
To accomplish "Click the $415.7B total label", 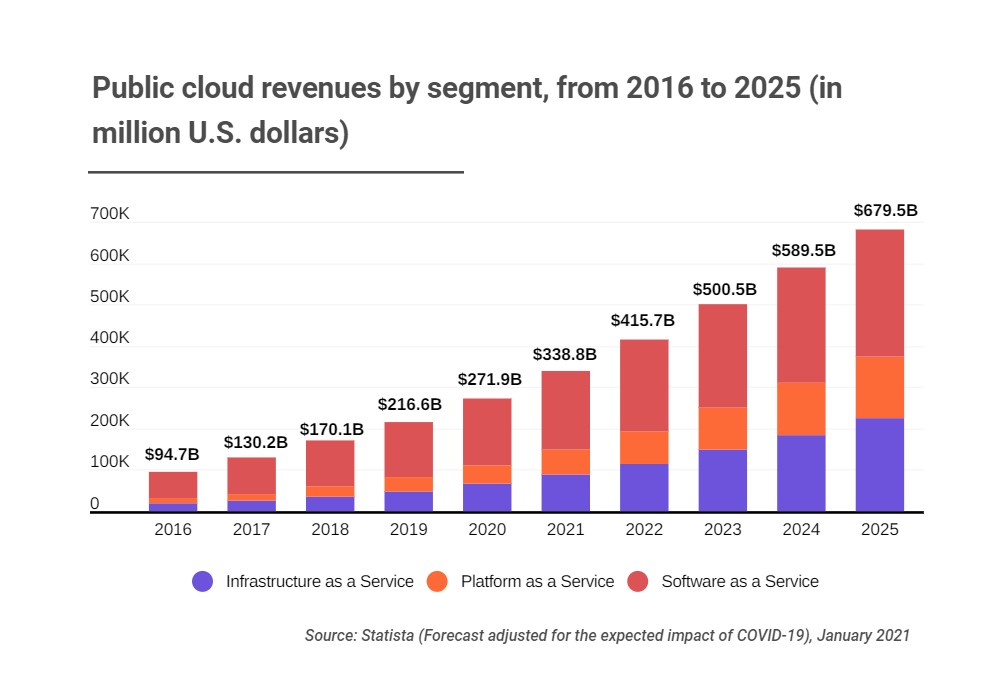I will click(x=643, y=320).
